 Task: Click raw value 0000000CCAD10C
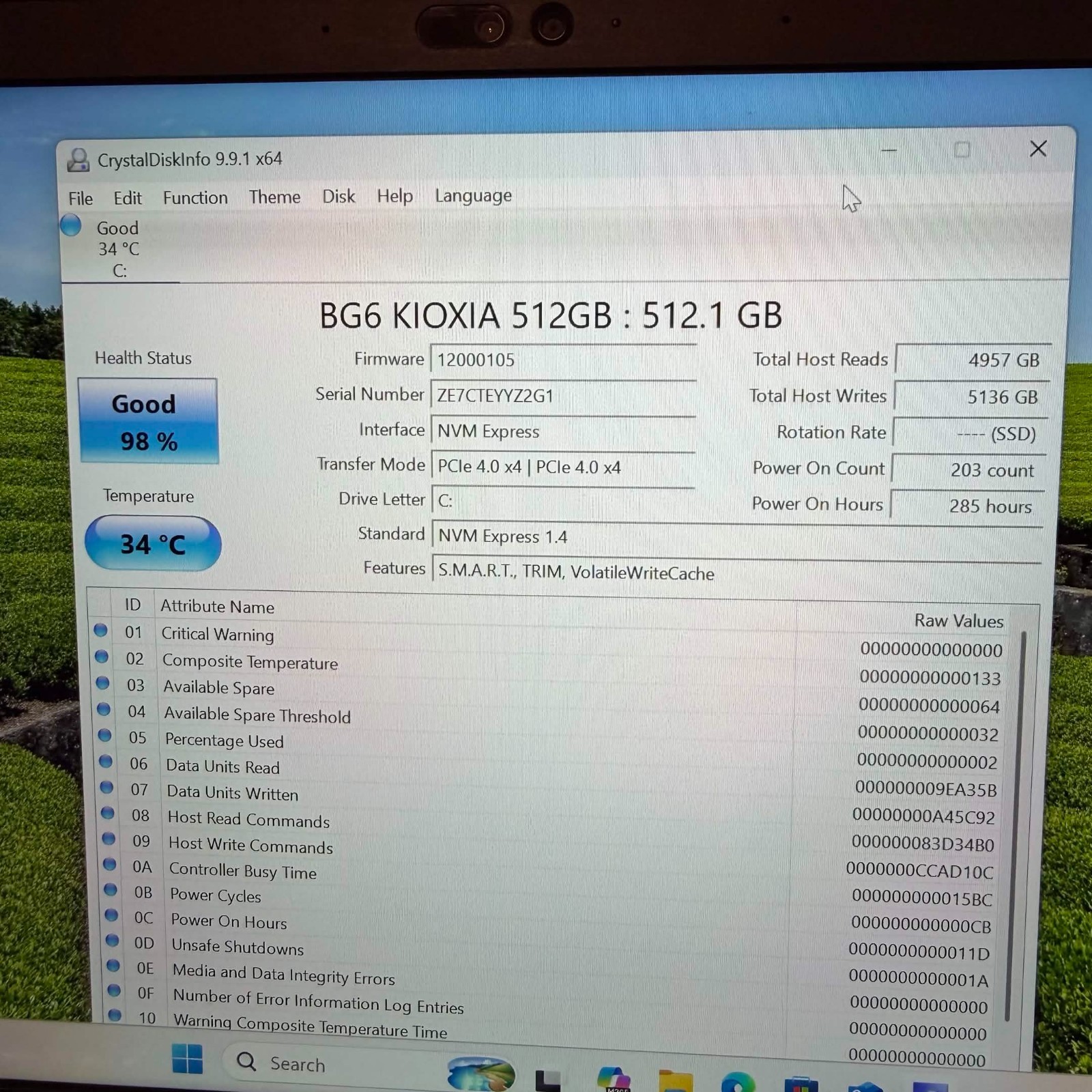point(919,870)
